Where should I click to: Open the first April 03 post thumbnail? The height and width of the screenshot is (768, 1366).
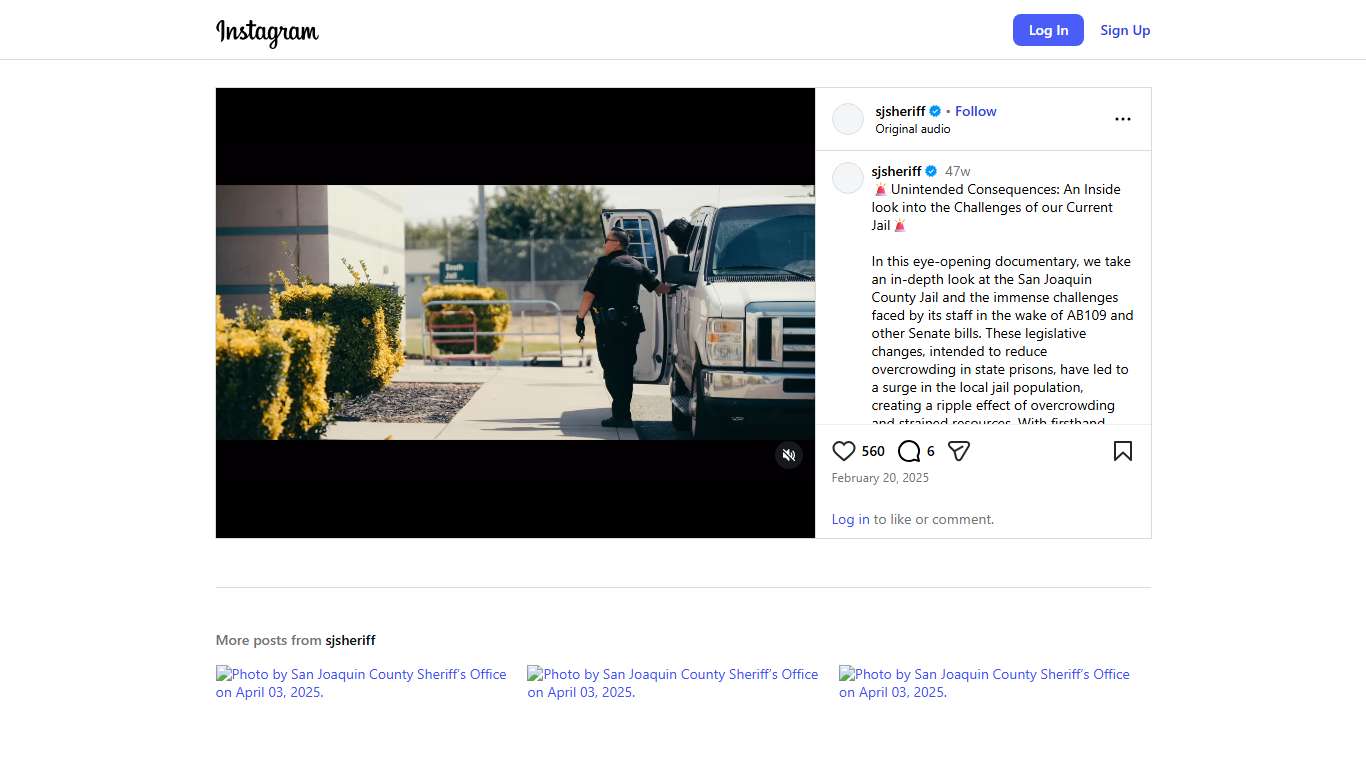coord(361,683)
